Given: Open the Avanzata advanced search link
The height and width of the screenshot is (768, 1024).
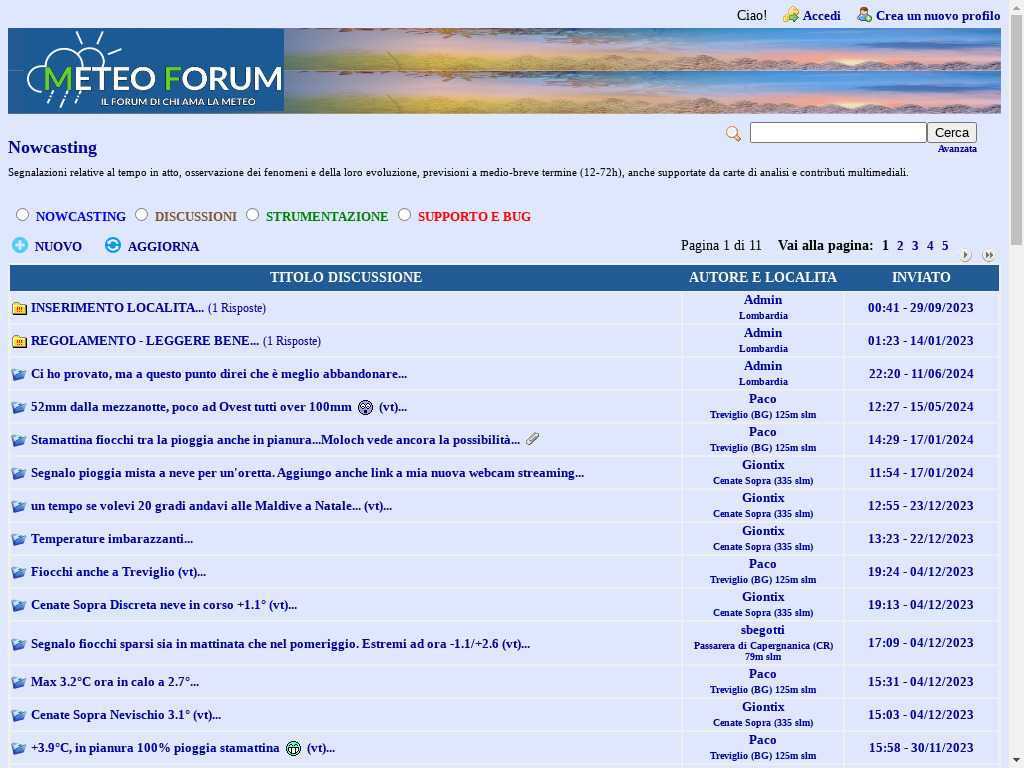Looking at the screenshot, I should click(957, 149).
